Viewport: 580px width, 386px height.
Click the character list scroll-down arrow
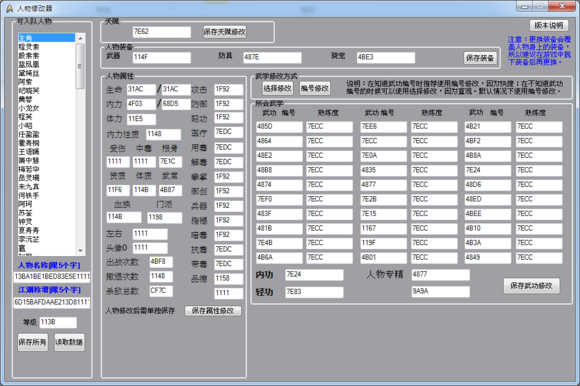point(80,251)
